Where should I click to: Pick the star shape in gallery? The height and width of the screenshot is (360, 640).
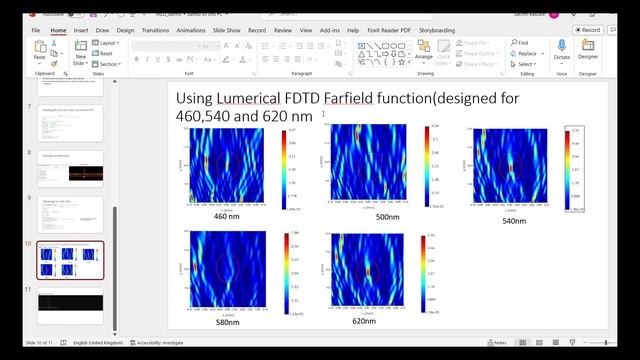(401, 62)
